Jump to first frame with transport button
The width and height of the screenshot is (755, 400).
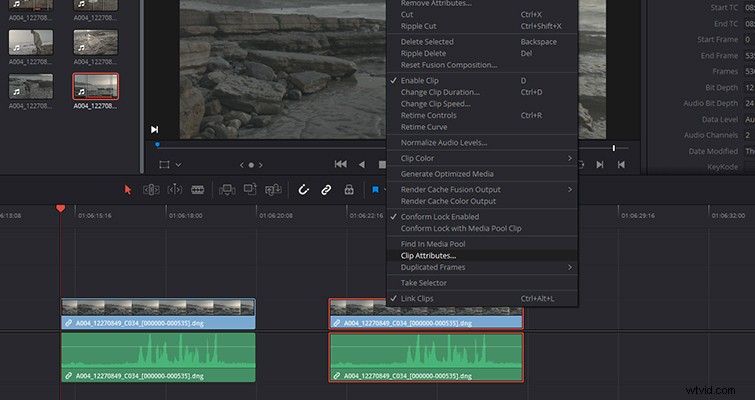[340, 164]
